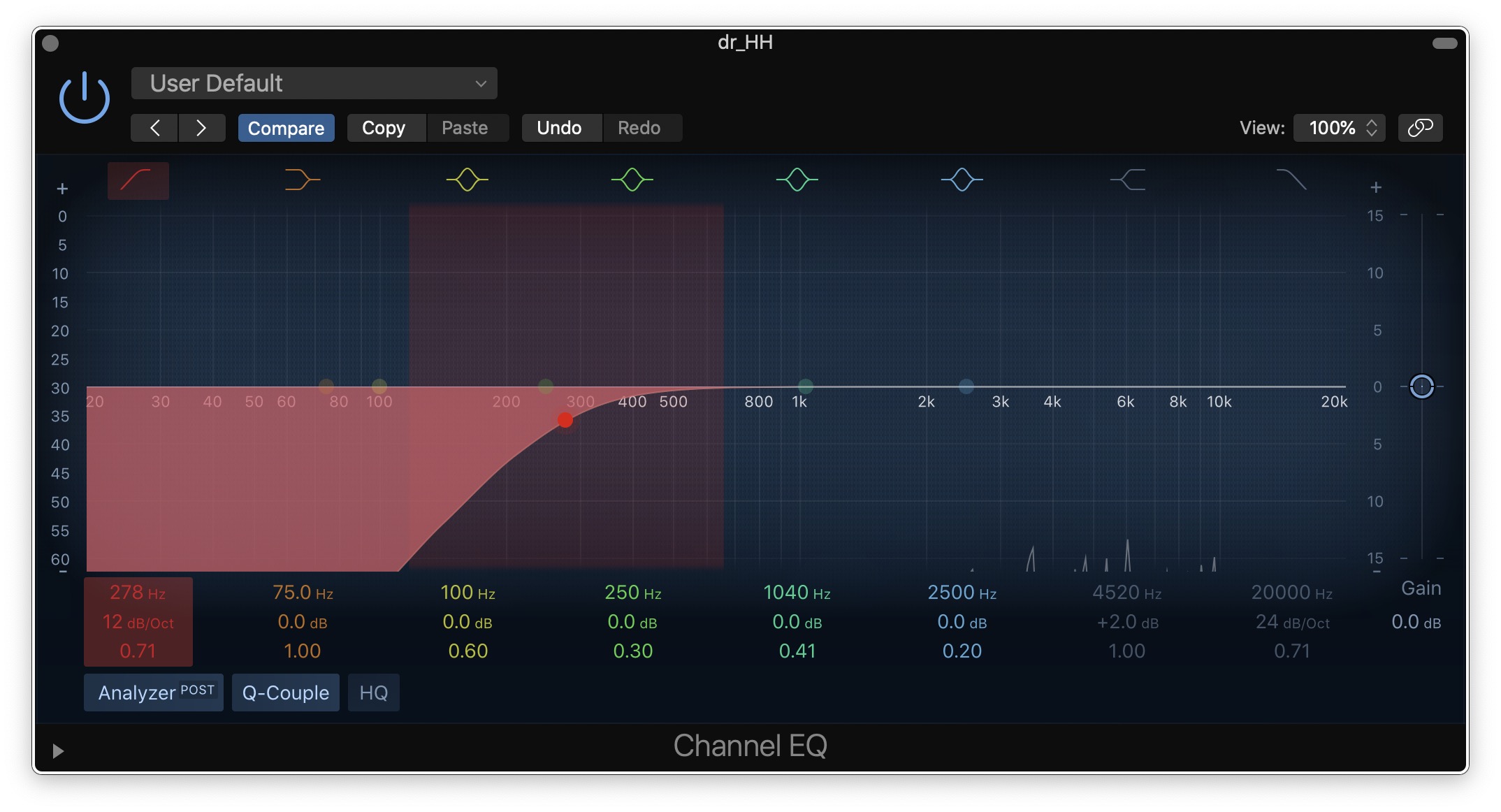Toggle the blue 2500 Hz bell band icon
This screenshot has width=1501, height=812.
tap(962, 180)
